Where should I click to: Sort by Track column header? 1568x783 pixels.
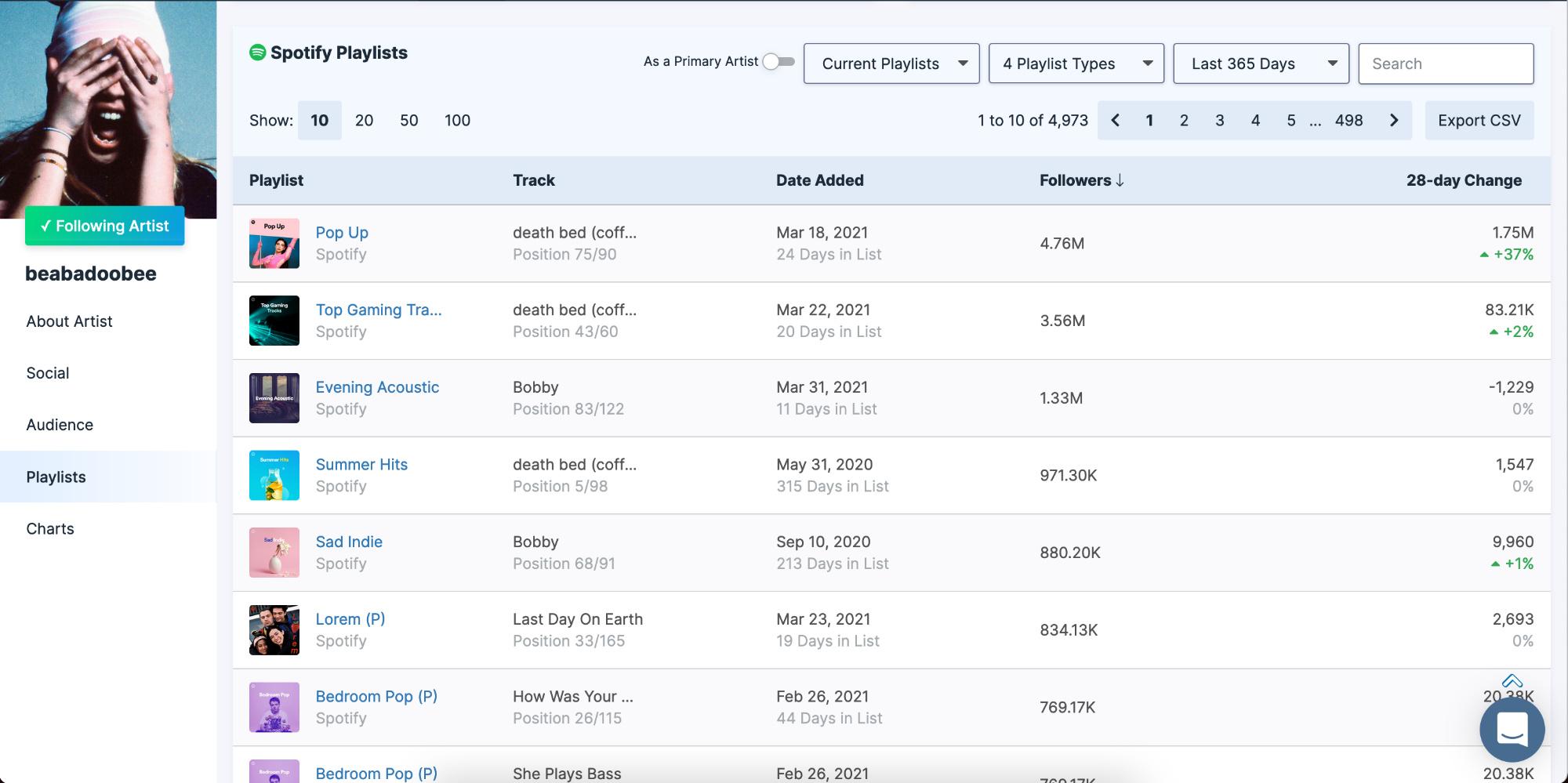534,180
